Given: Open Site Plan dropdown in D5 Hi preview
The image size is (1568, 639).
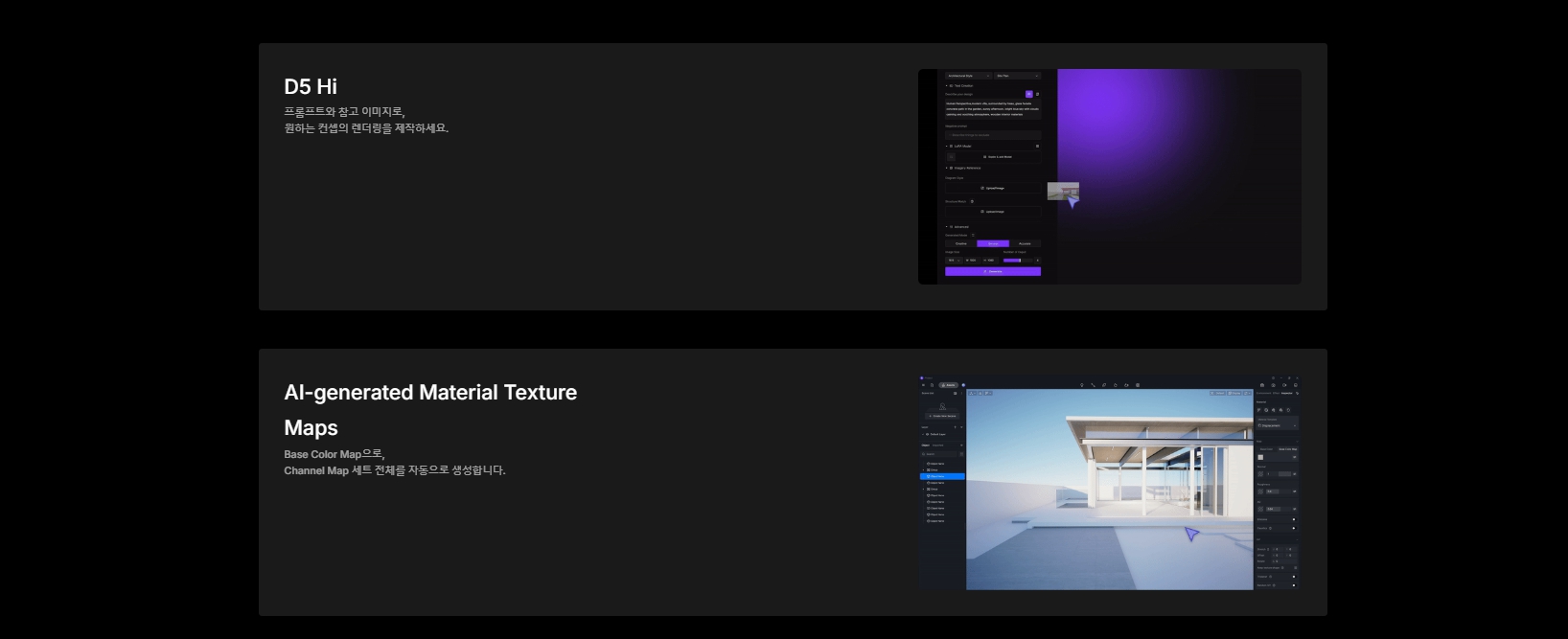Looking at the screenshot, I should 1017,76.
